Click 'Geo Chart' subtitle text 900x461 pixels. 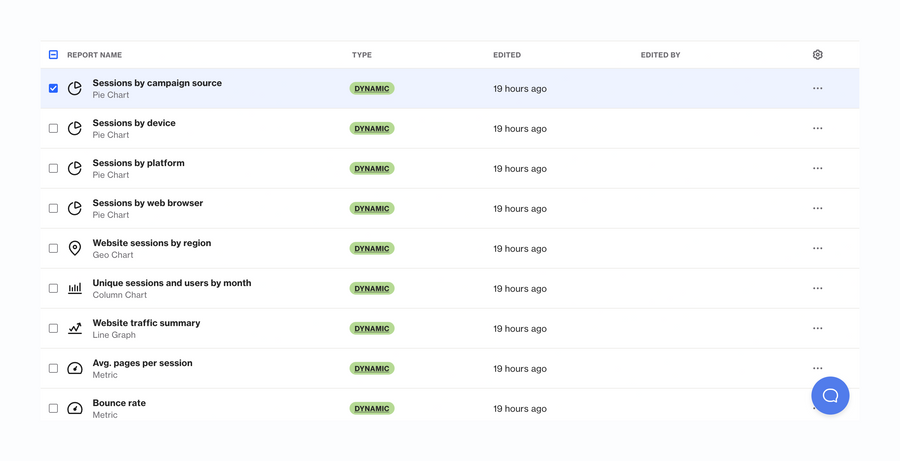[x=113, y=255]
